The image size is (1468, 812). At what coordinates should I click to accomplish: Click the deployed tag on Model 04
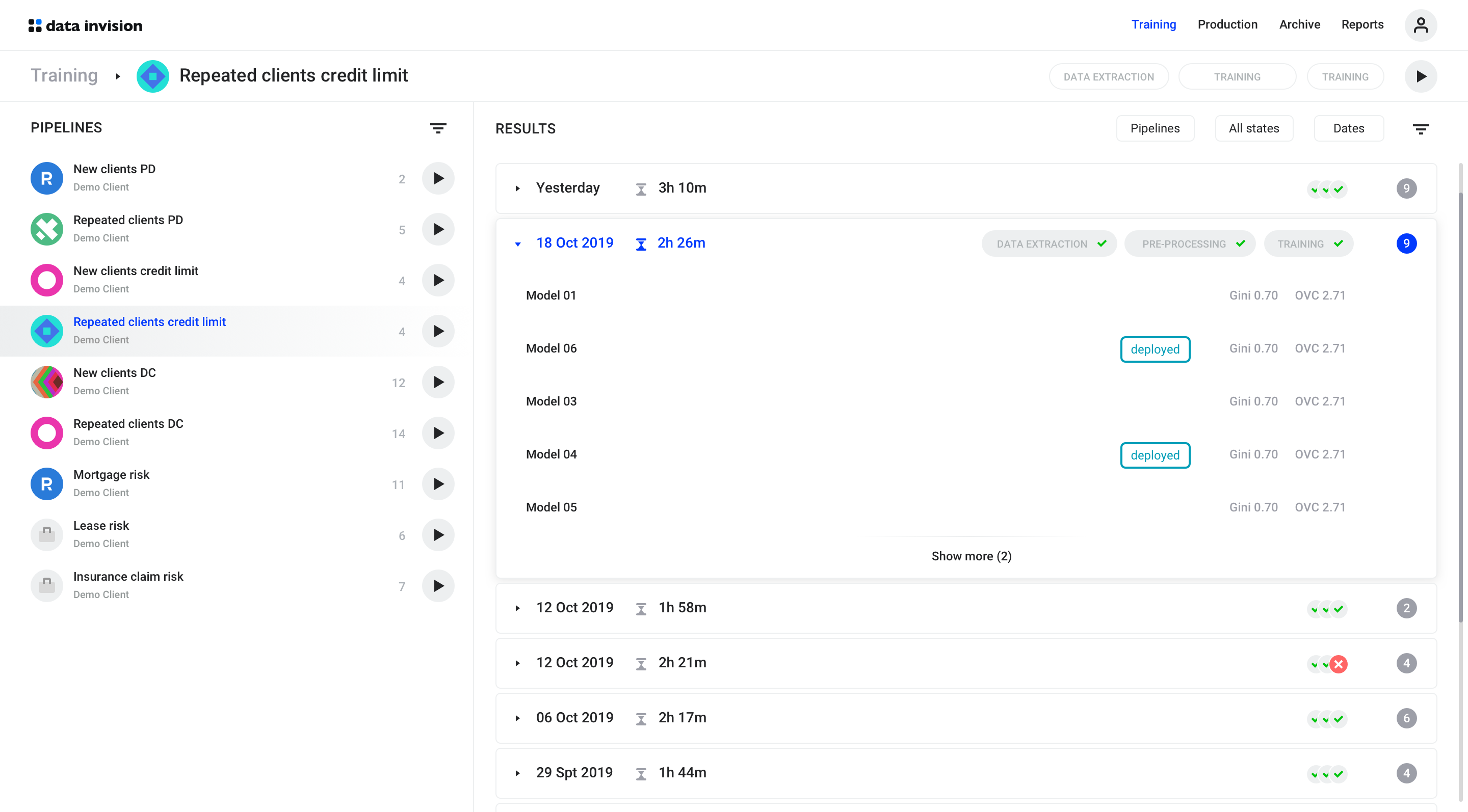click(1155, 455)
